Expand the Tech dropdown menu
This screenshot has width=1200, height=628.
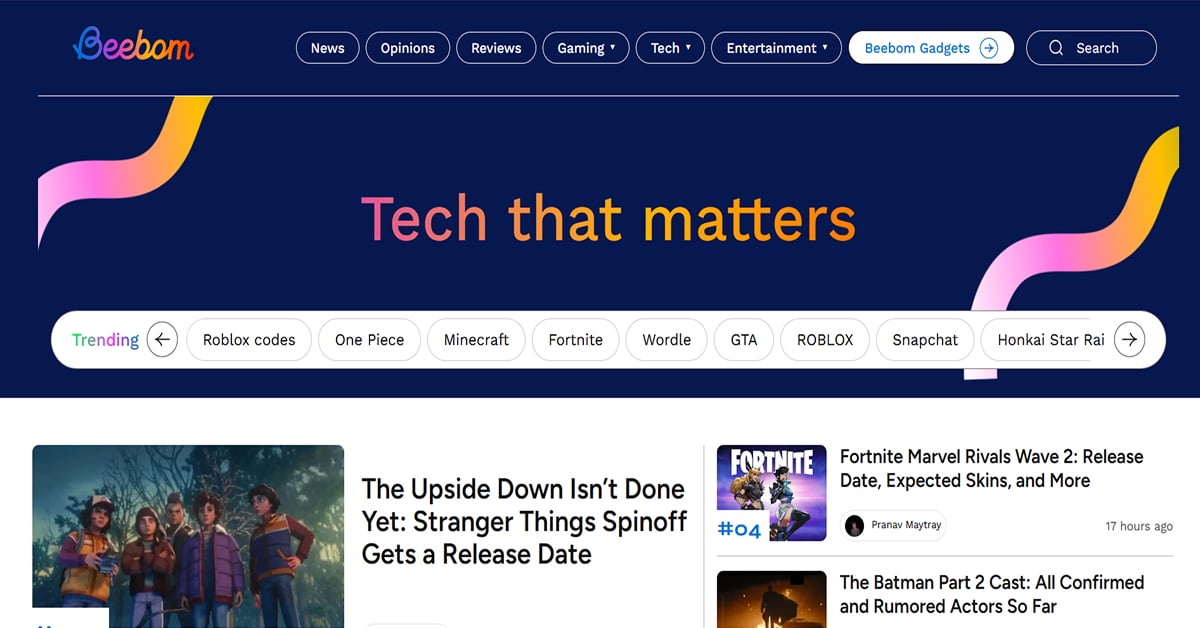[x=670, y=48]
